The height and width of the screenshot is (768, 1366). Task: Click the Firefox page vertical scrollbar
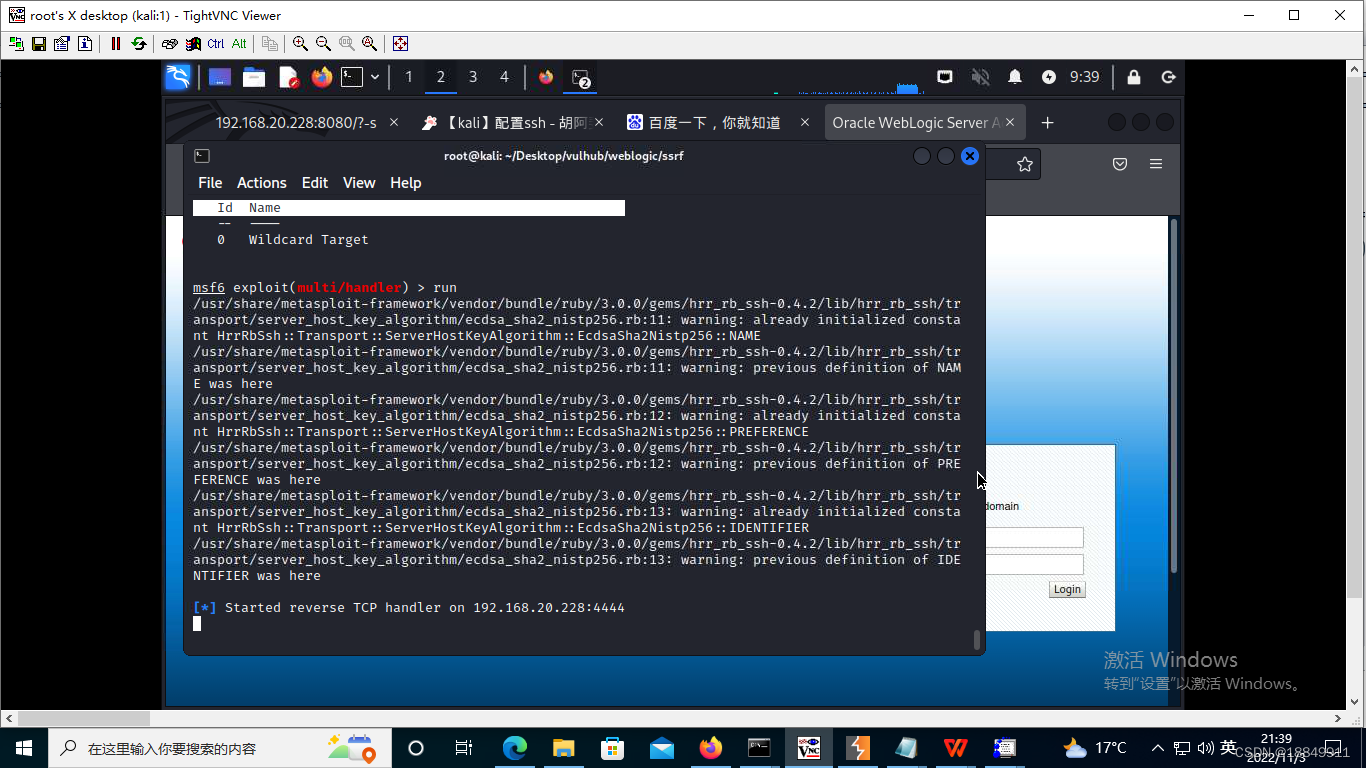[1174, 395]
